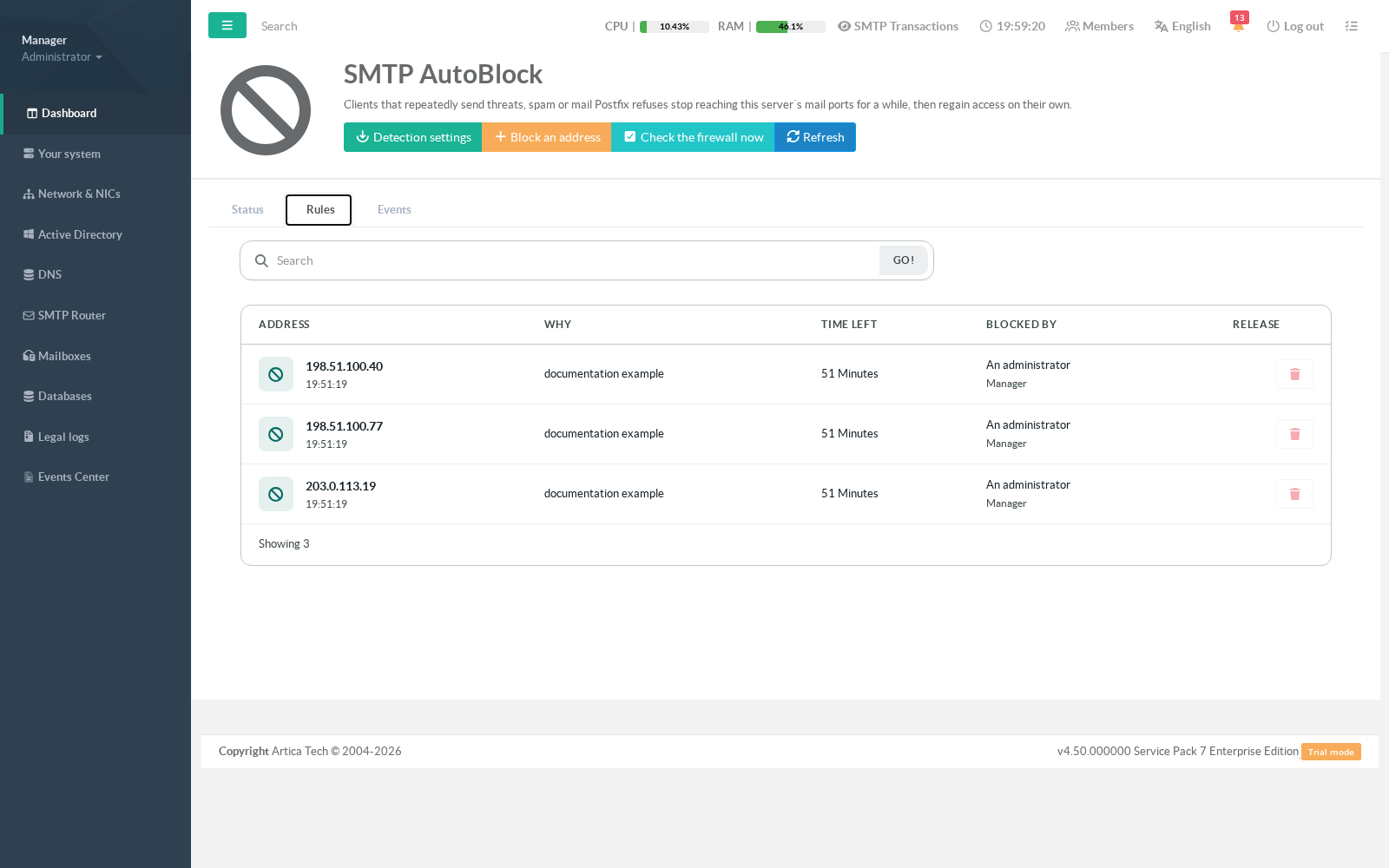
Task: Release blocked address 203.0.113.19 with trash icon
Action: [x=1294, y=494]
